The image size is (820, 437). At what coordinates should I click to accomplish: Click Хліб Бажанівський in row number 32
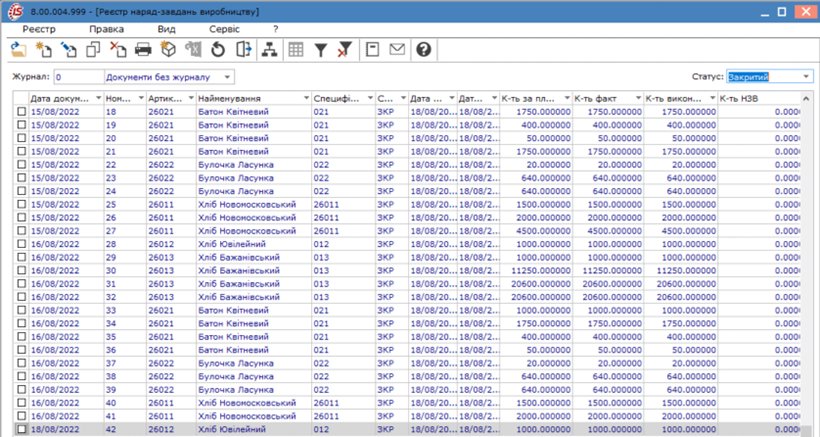[x=239, y=297]
